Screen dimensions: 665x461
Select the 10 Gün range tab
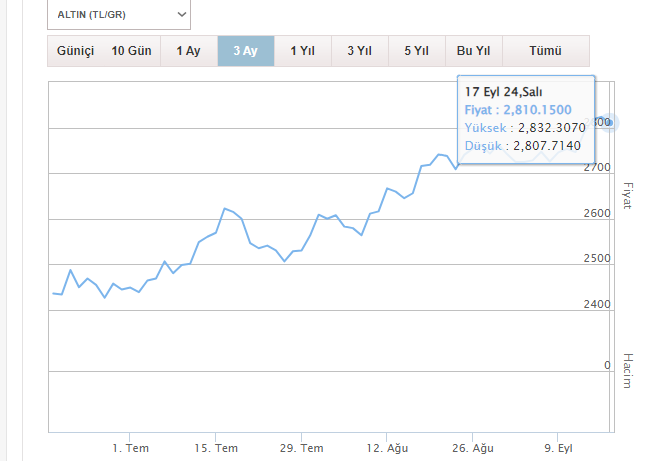coord(132,51)
